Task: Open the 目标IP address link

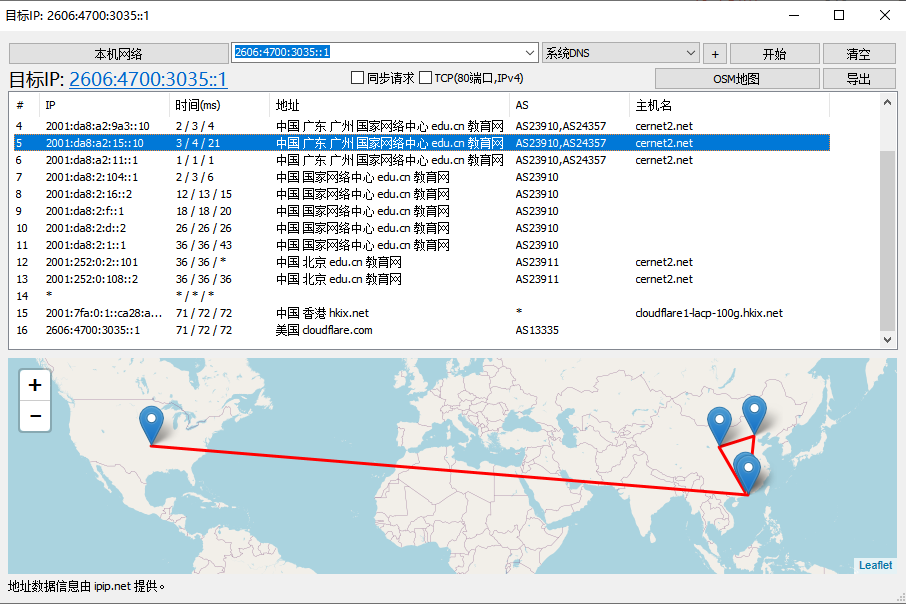Action: [x=148, y=80]
